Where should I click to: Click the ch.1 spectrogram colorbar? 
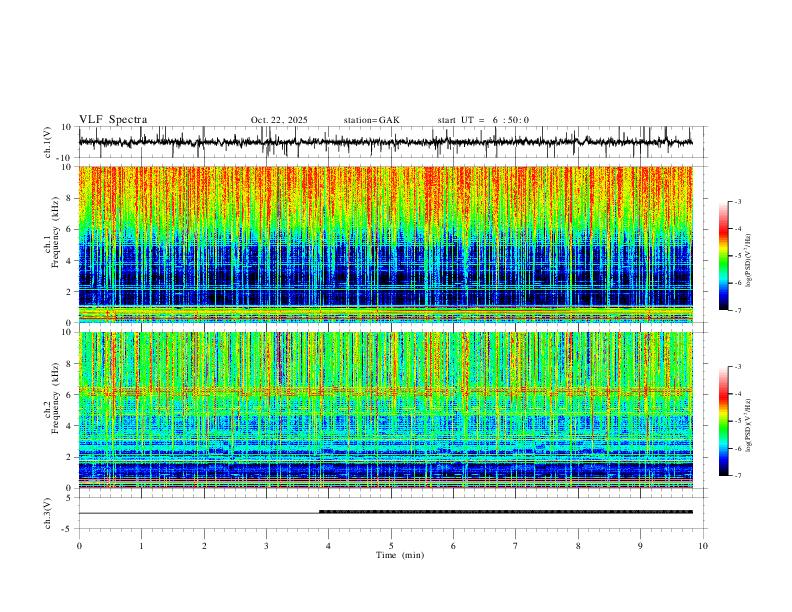(x=723, y=255)
